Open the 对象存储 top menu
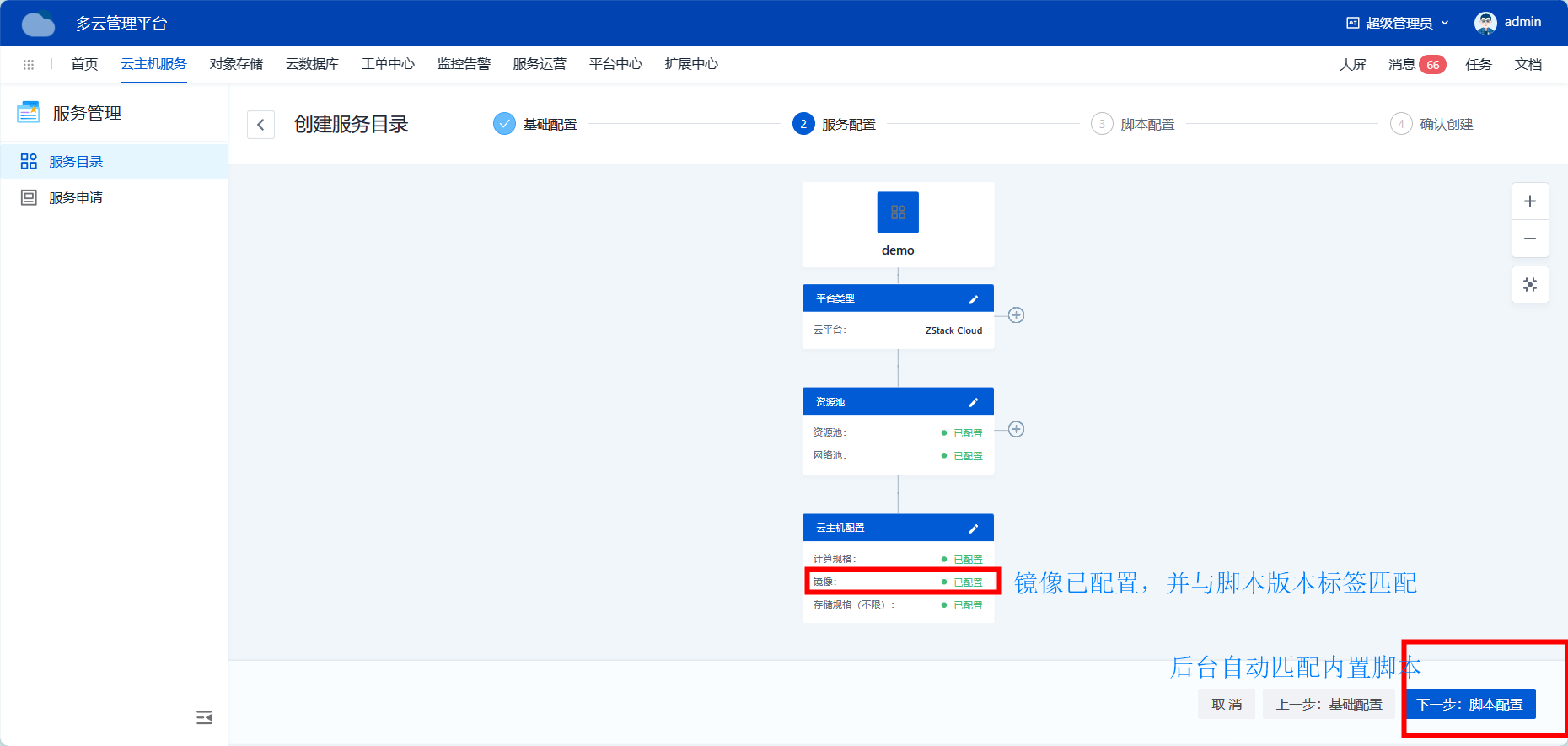This screenshot has height=746, width=1568. 236,64
